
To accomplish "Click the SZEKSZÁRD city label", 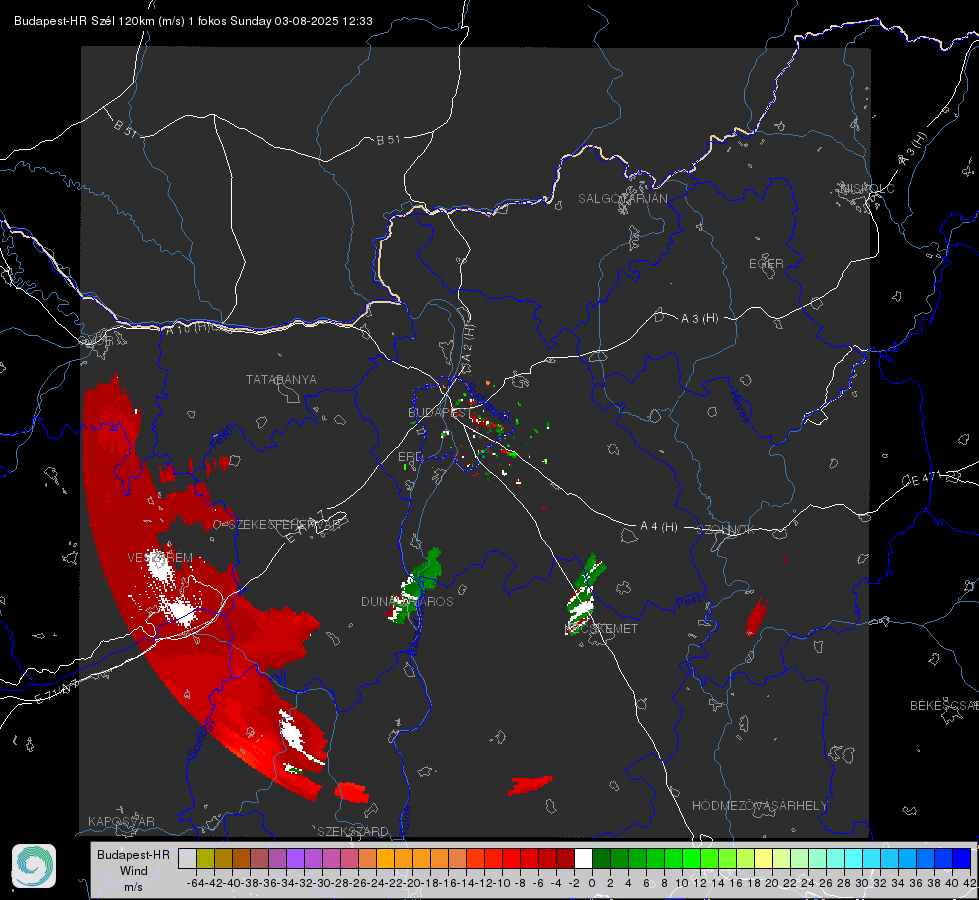I will tap(353, 831).
